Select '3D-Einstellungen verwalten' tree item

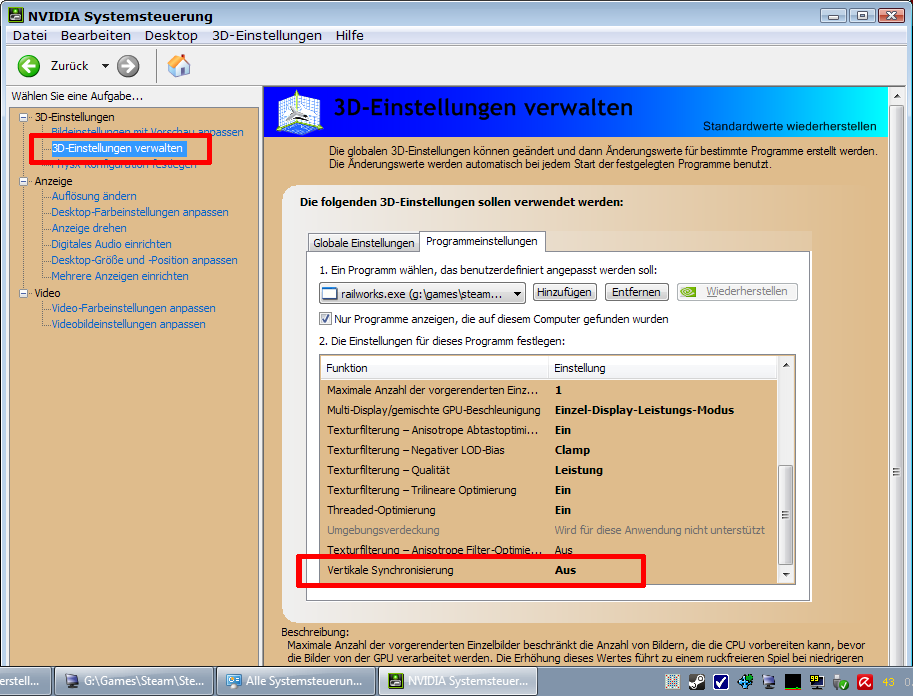click(x=119, y=149)
